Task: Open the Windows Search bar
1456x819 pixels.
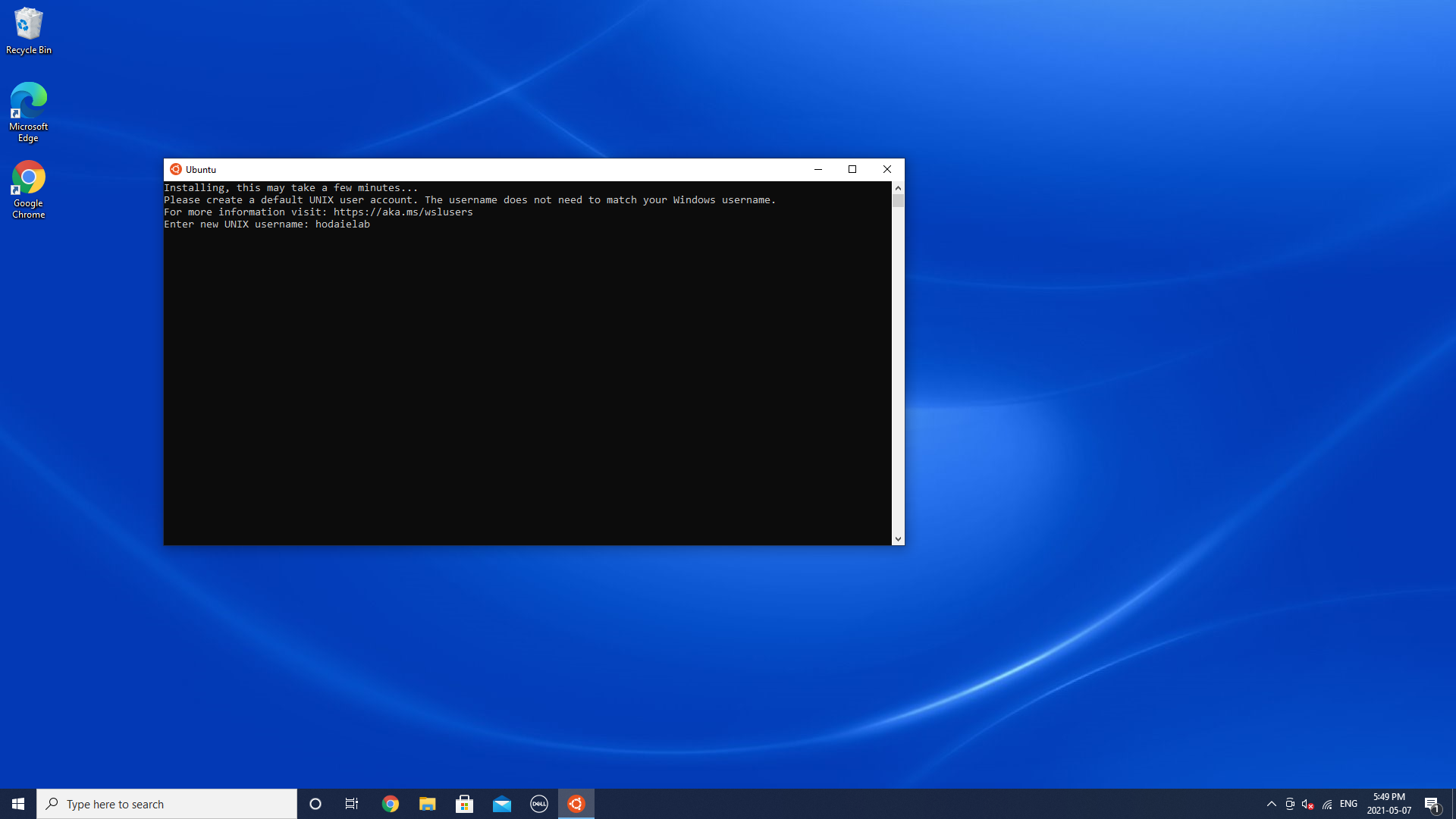Action: (x=168, y=804)
